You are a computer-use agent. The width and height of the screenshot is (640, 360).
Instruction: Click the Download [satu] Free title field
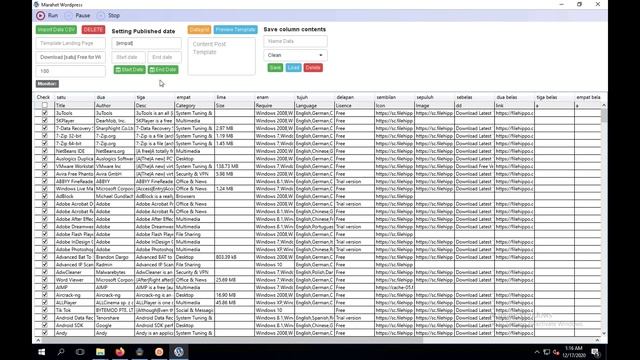point(70,57)
